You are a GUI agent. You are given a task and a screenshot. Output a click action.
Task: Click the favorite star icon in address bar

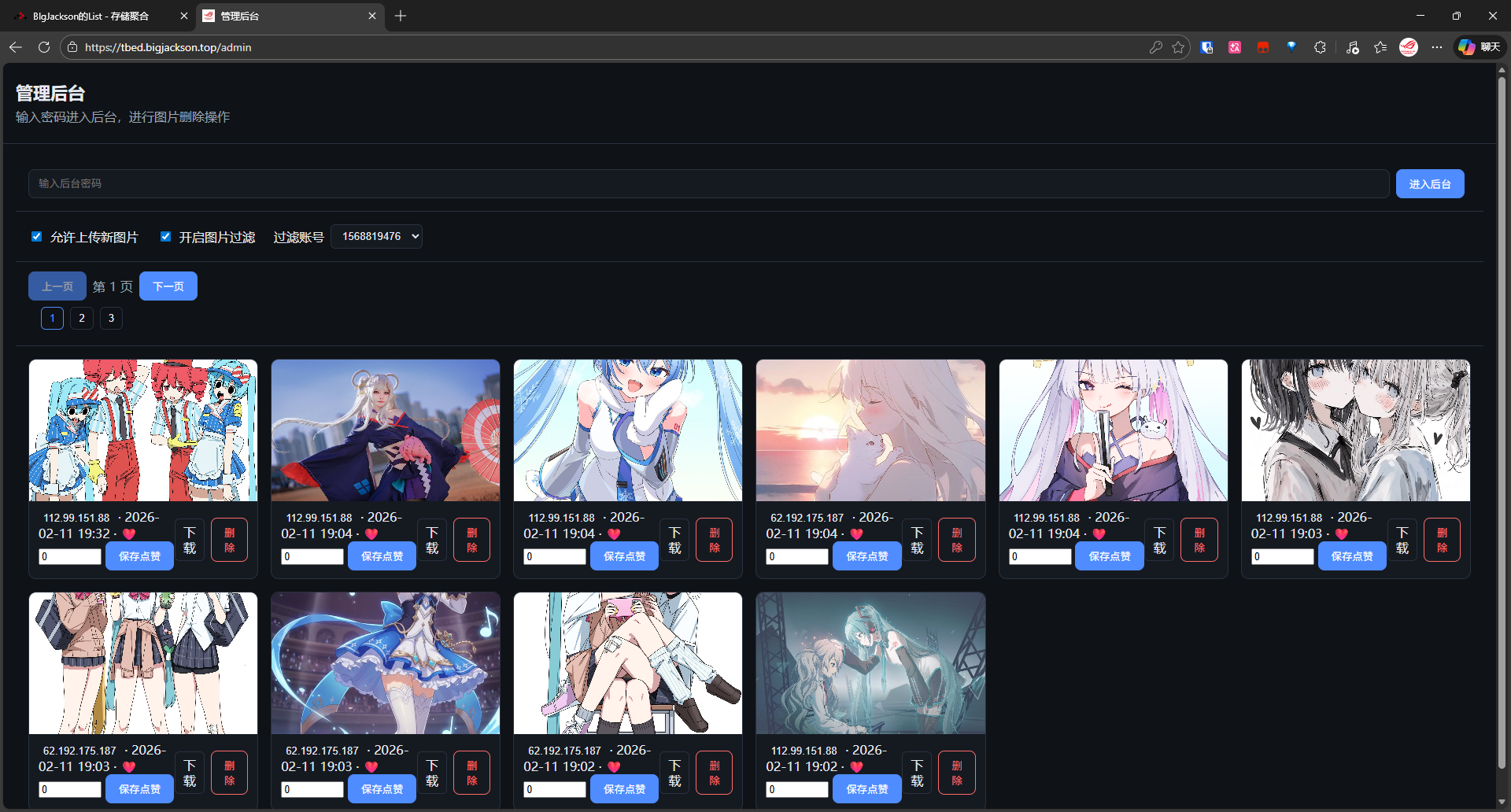pos(1178,47)
